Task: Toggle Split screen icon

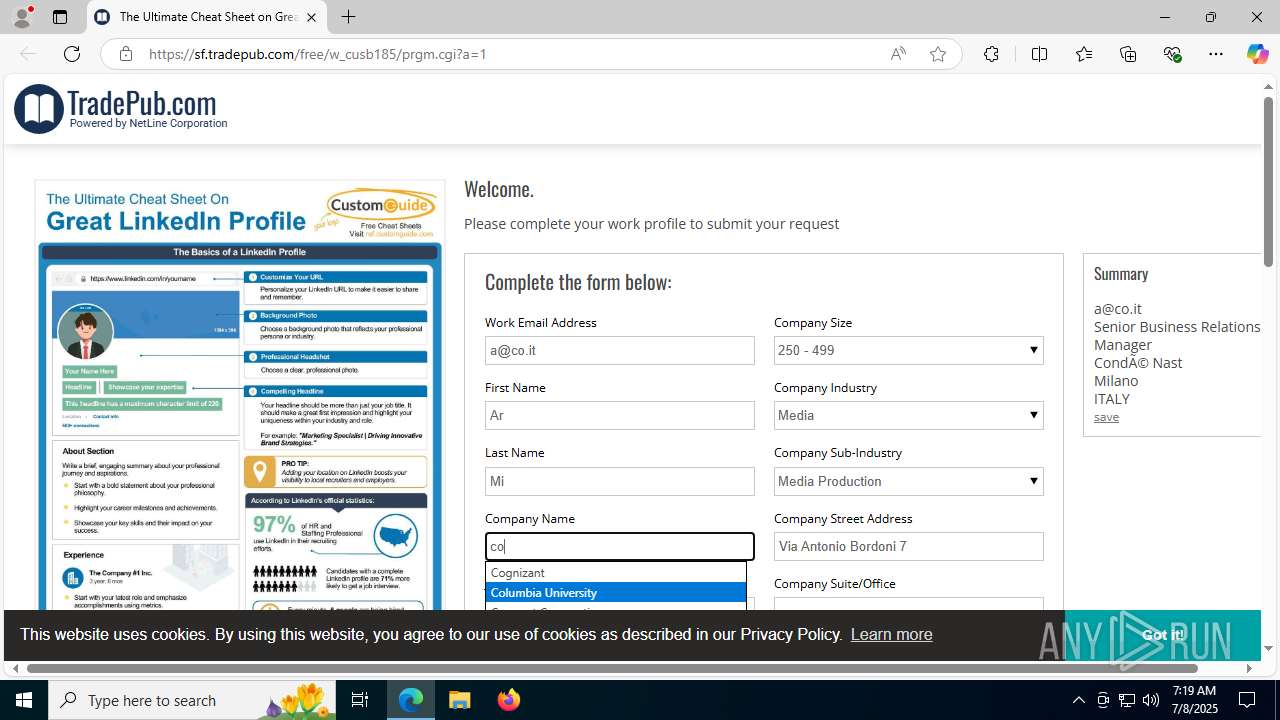Action: (x=1040, y=54)
